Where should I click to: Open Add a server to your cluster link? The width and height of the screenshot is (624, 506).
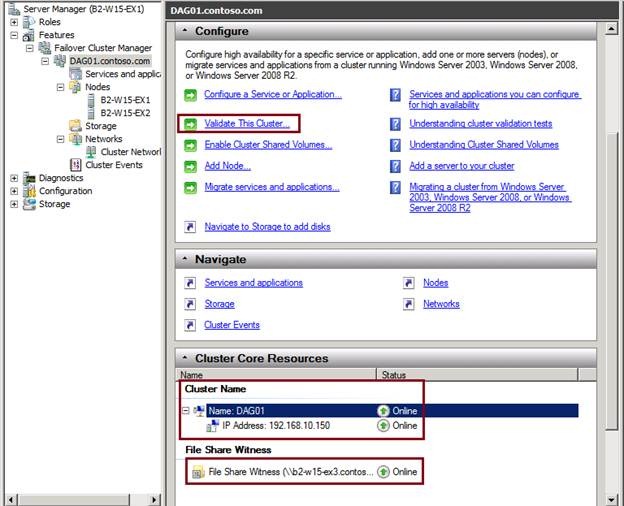[x=462, y=166]
